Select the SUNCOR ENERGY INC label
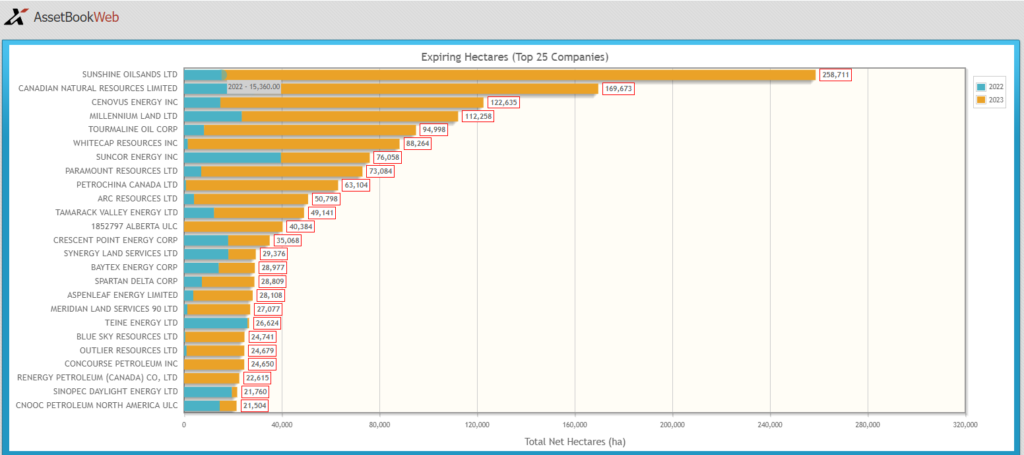1024x455 pixels. tap(136, 157)
